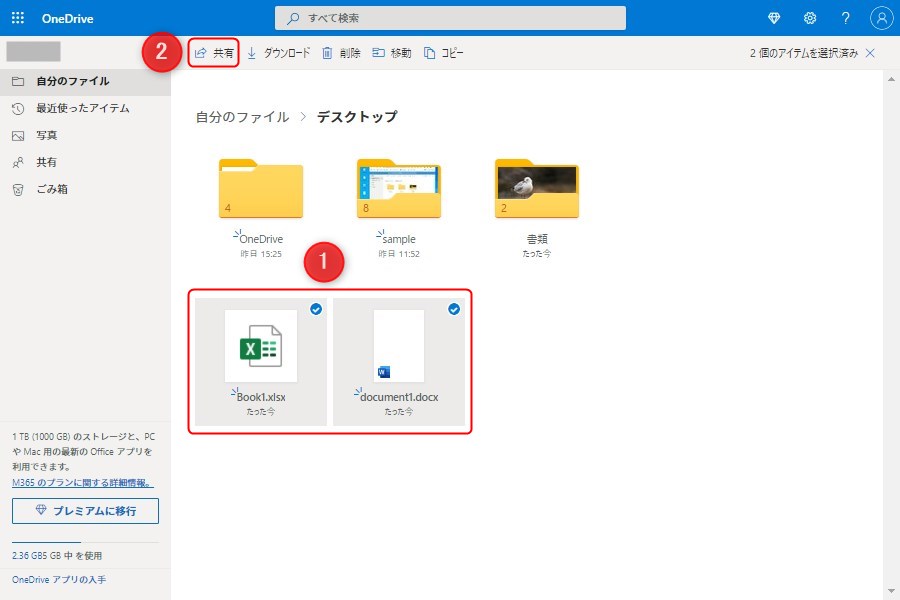Open the sample folder thumbnail
This screenshot has width=900, height=600.
(398, 190)
